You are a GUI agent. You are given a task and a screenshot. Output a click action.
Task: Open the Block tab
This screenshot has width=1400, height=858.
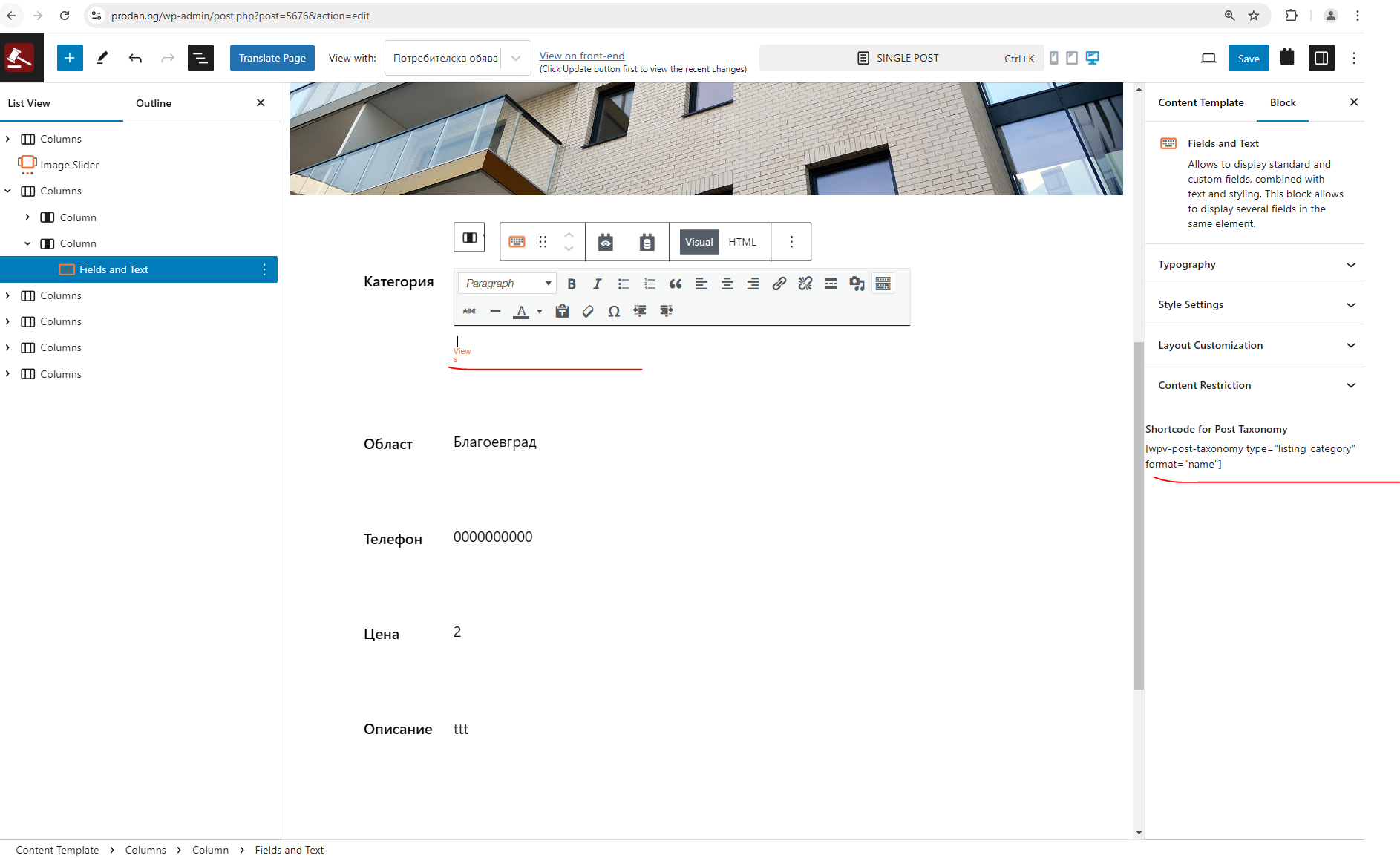coord(1283,102)
